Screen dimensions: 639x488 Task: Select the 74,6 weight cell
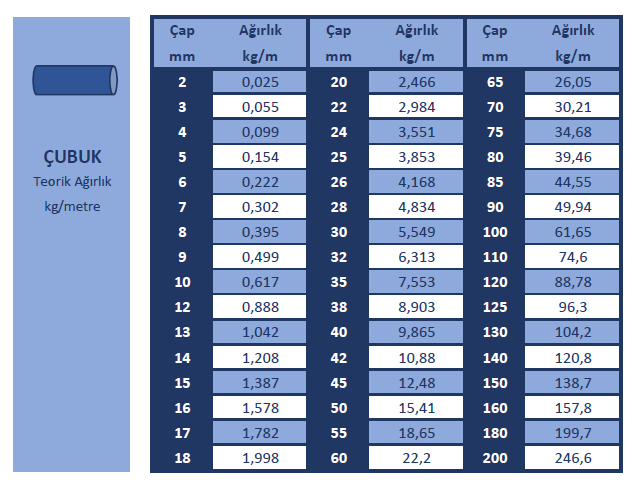tap(573, 257)
